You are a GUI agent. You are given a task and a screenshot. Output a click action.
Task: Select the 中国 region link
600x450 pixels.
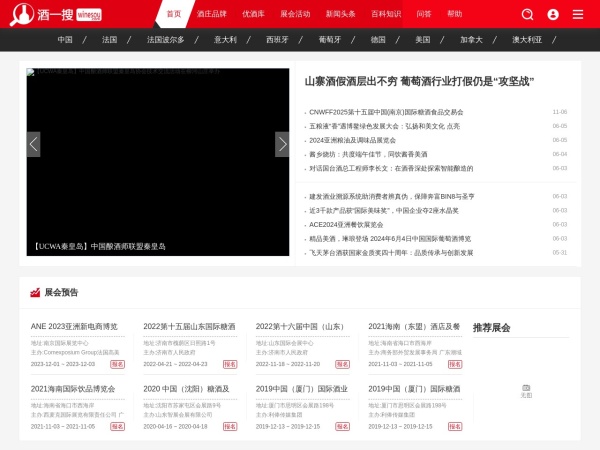point(65,39)
